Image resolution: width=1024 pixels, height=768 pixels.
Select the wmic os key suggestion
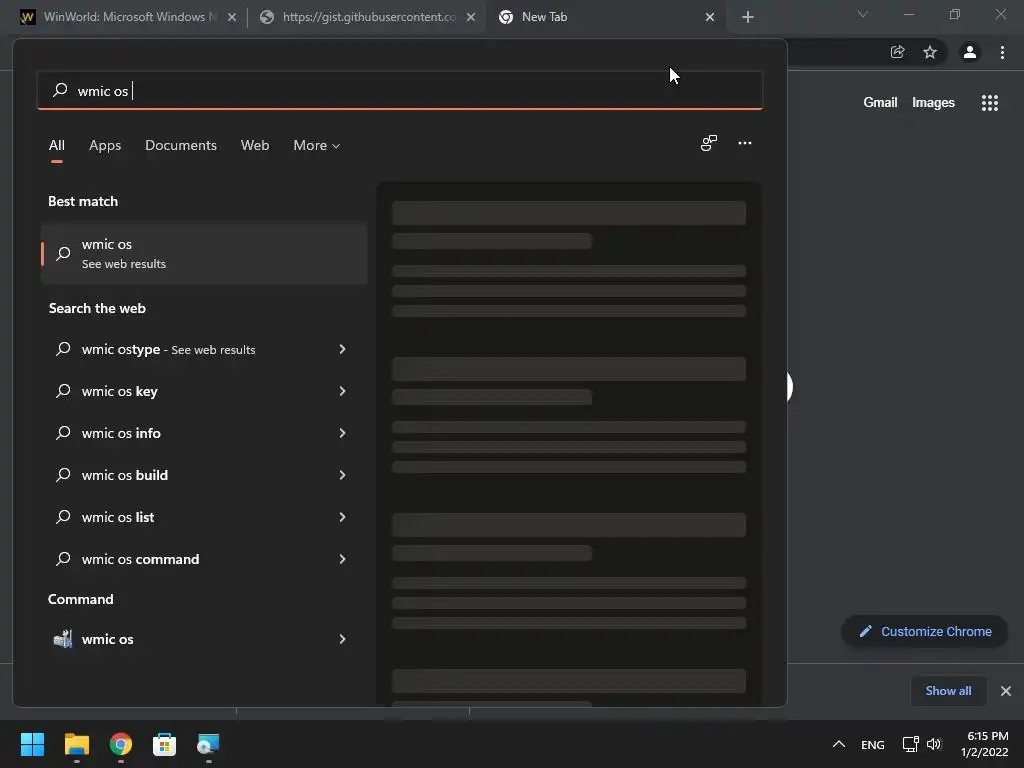(204, 391)
